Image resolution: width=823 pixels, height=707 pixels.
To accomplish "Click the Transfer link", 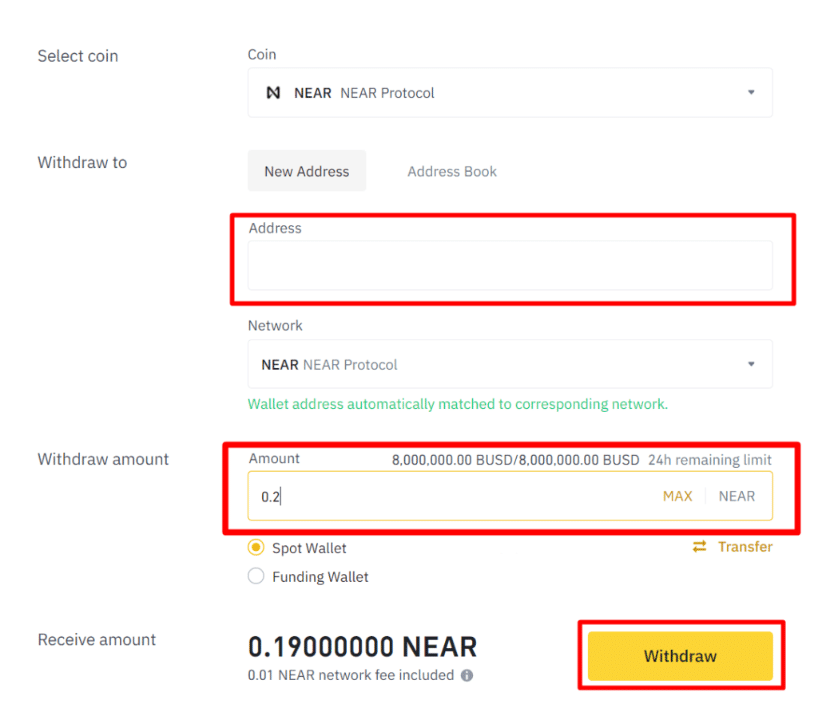I will pyautogui.click(x=745, y=547).
